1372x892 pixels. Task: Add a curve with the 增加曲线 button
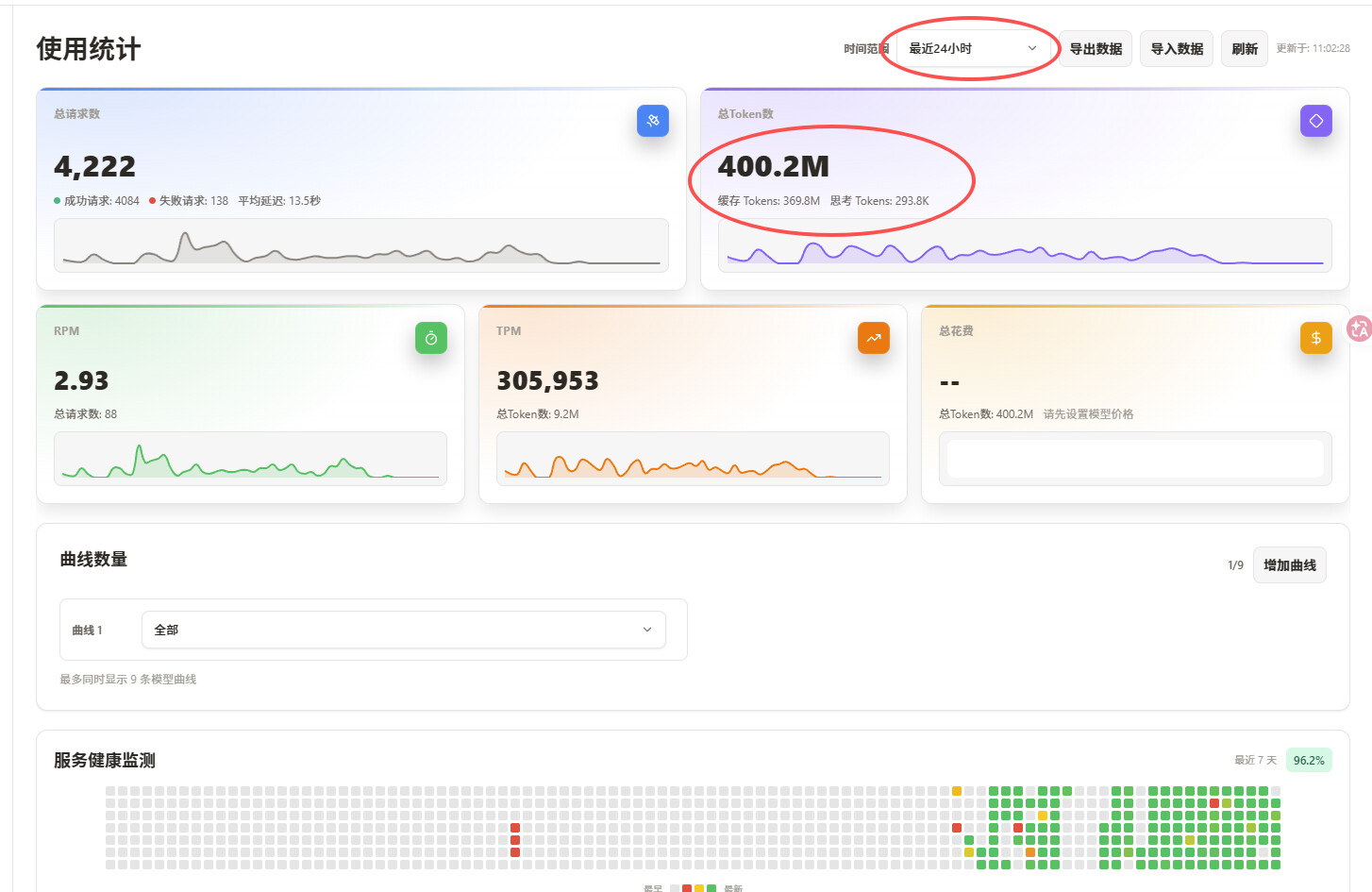pyautogui.click(x=1290, y=565)
